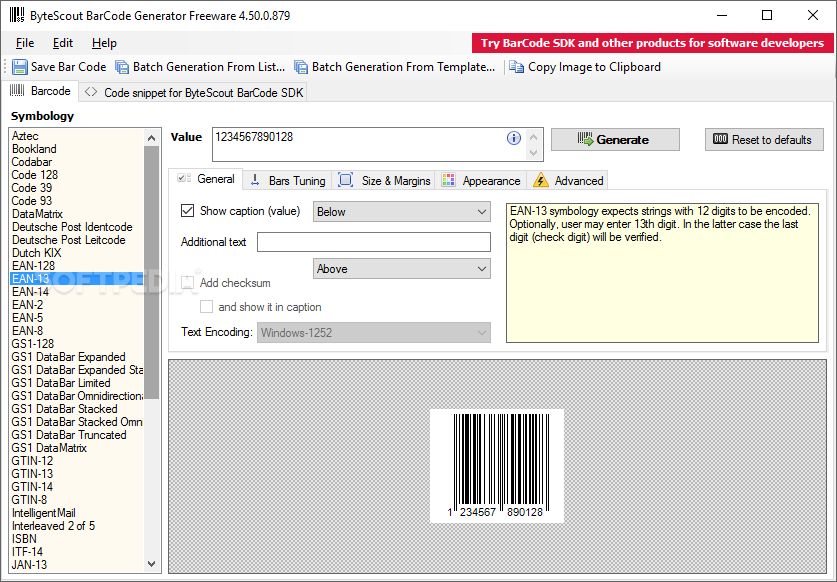Click the Size & Margins tab icon
The width and height of the screenshot is (837, 582).
pos(345,180)
